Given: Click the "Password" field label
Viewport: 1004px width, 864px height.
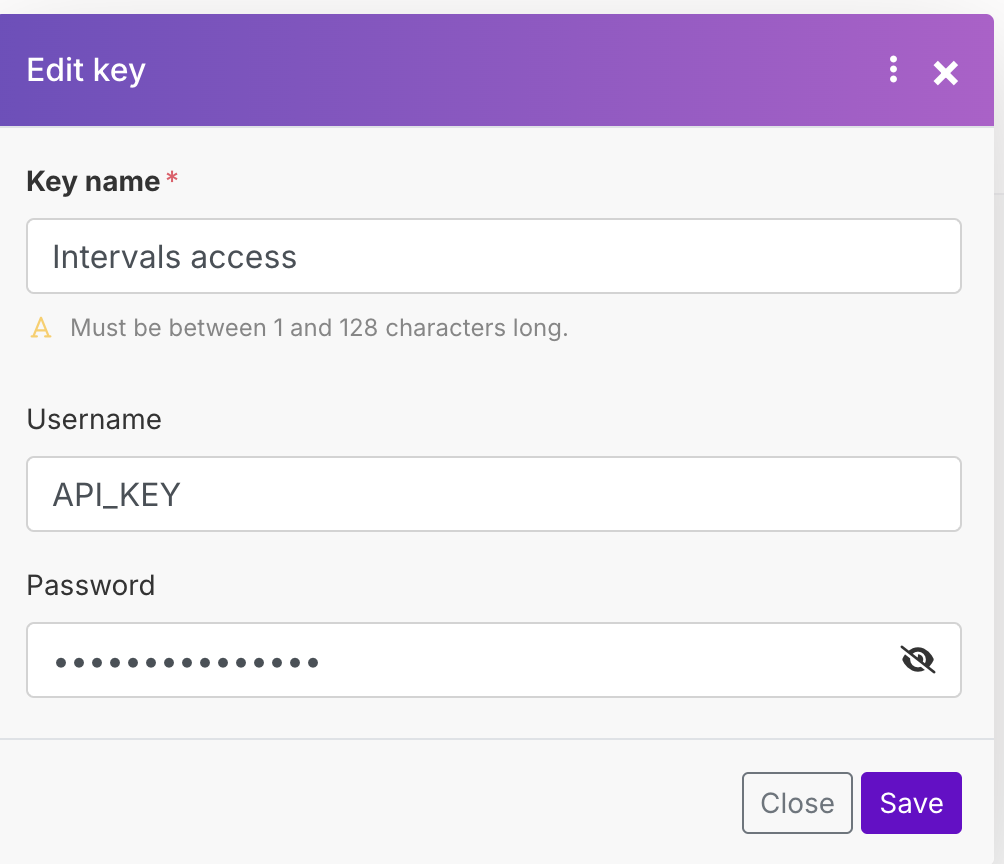Looking at the screenshot, I should pos(91,585).
